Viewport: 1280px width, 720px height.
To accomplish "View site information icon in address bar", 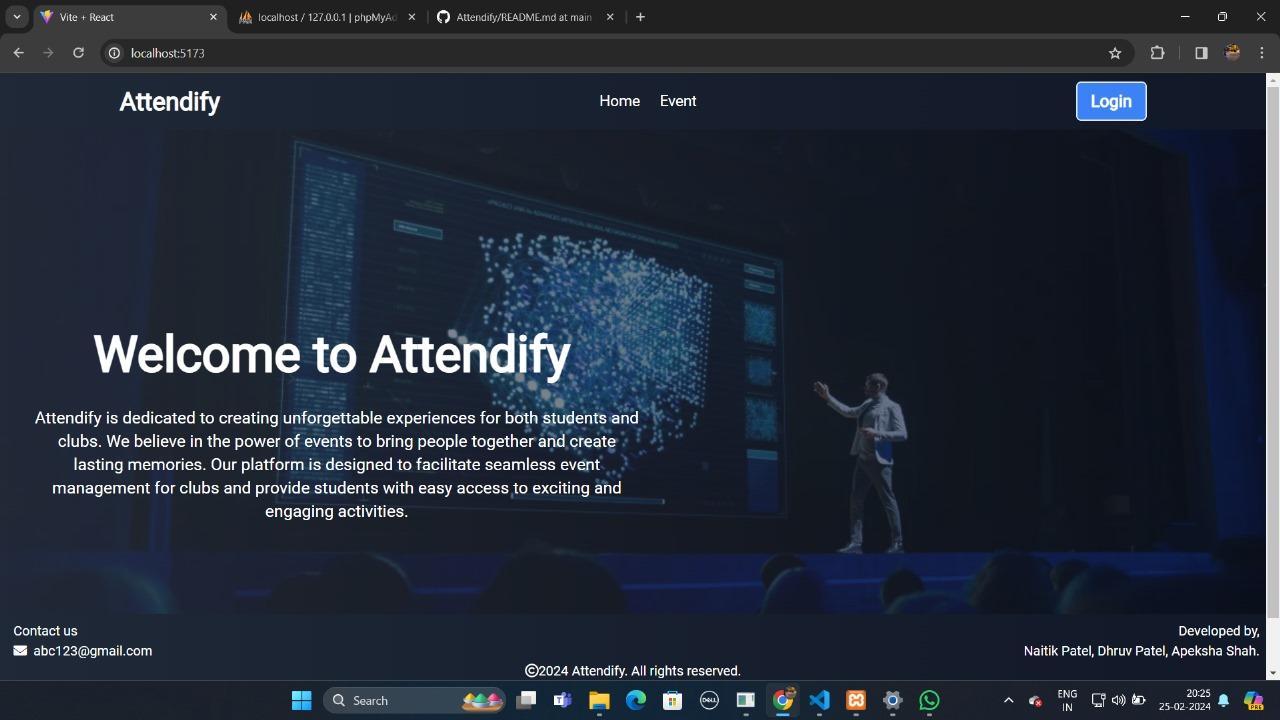I will [114, 53].
